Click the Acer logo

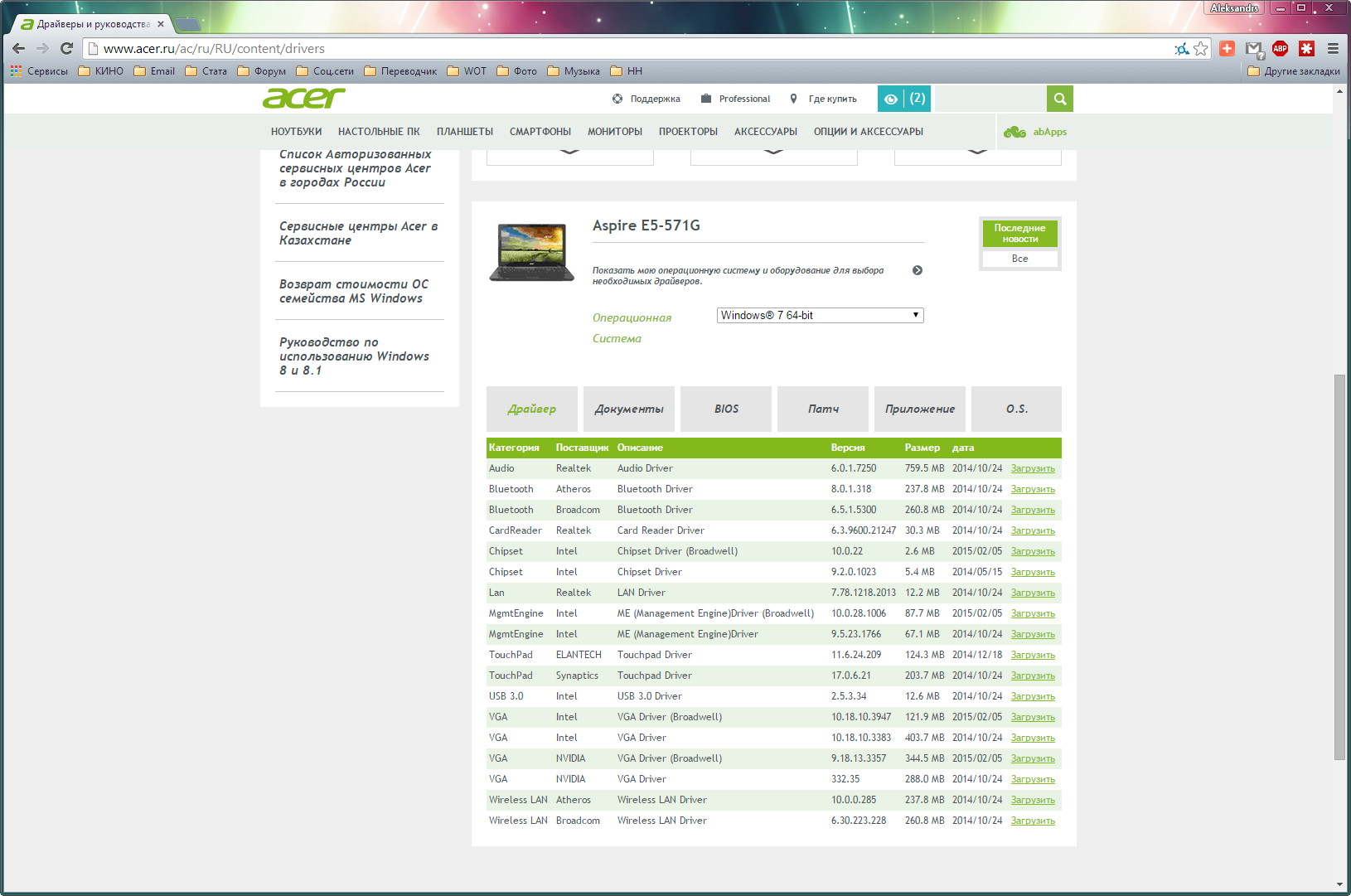pyautogui.click(x=304, y=99)
